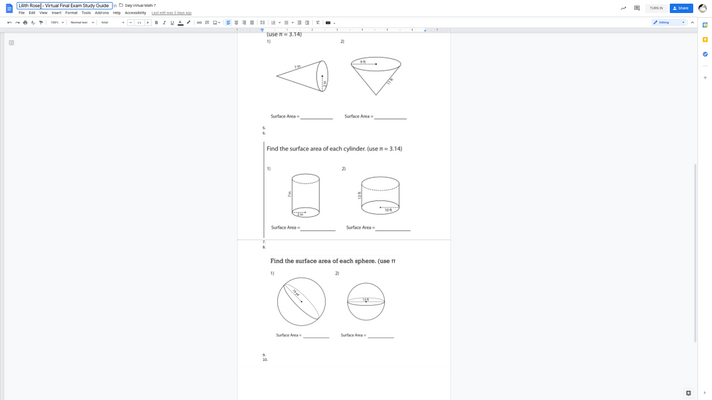Click the TURN IN button

(656, 8)
